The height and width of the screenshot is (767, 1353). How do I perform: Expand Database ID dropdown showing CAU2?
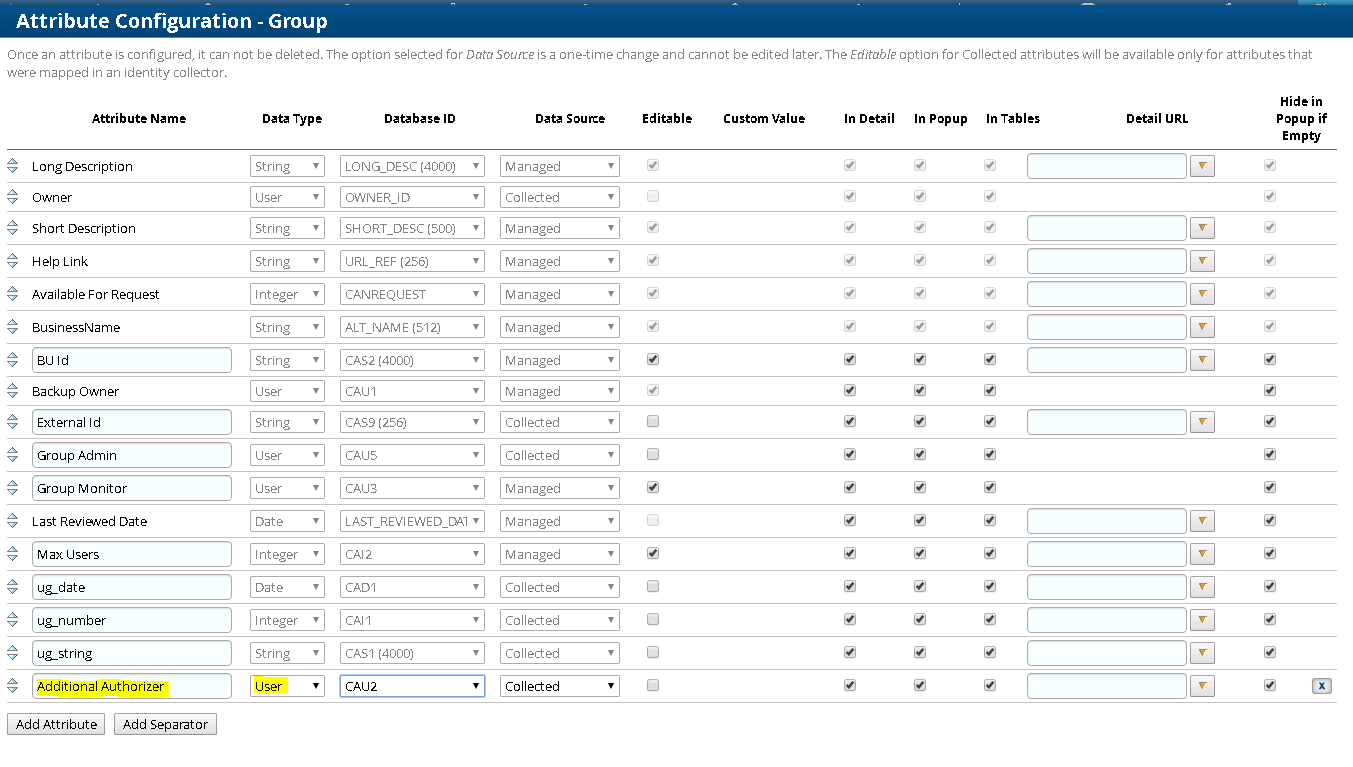click(412, 686)
